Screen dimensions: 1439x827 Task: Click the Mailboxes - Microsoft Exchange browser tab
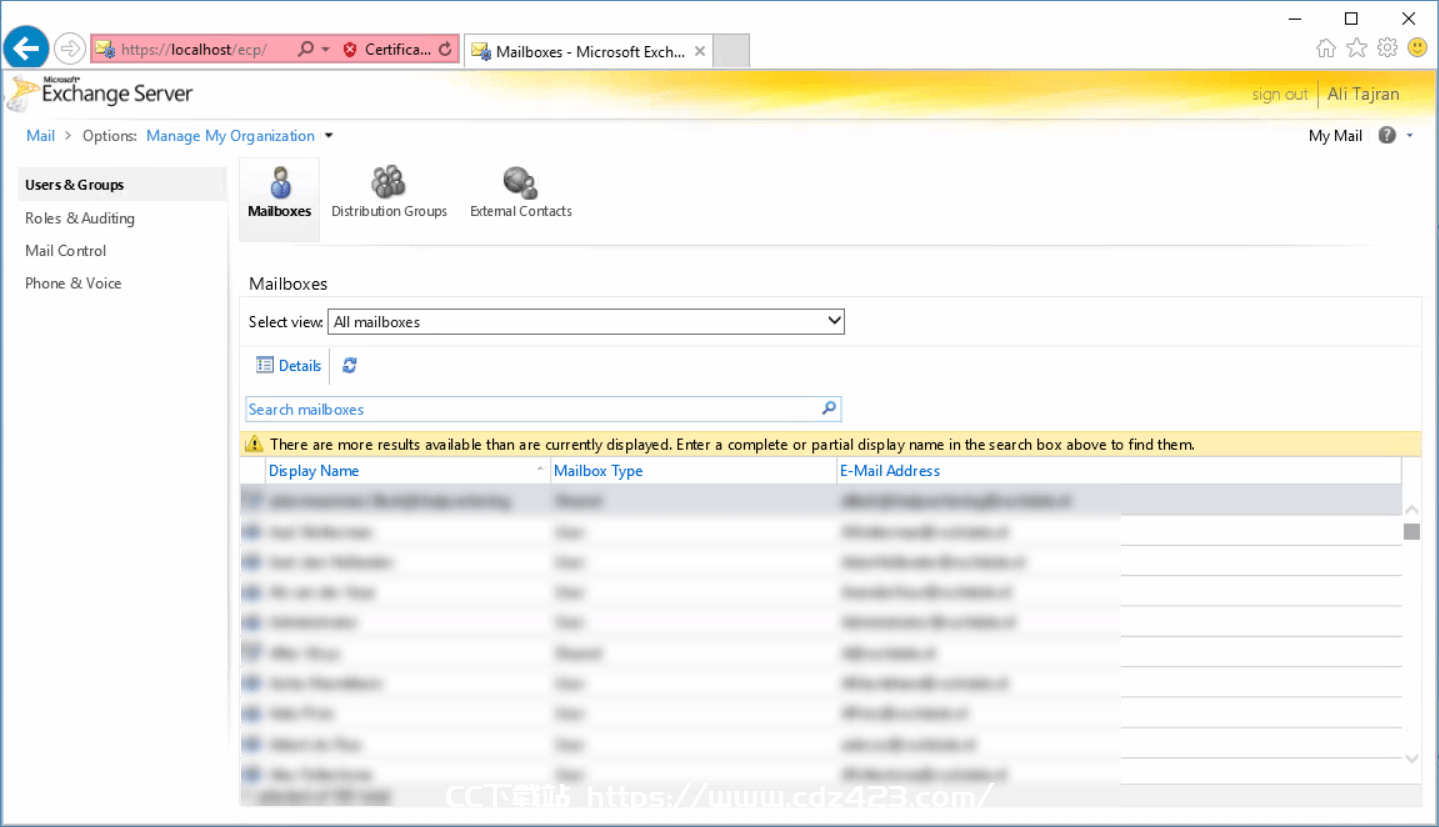(589, 51)
